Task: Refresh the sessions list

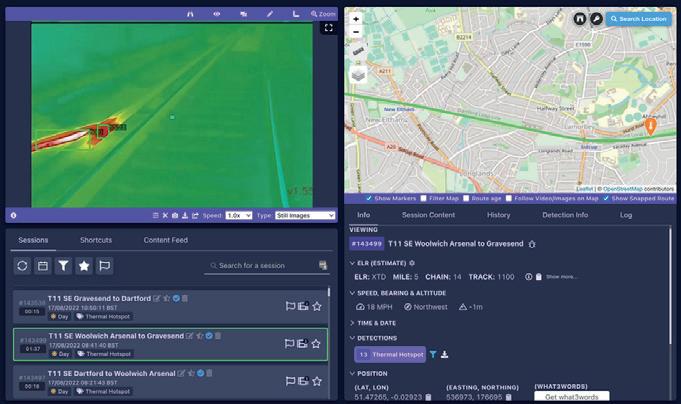Action: pyautogui.click(x=22, y=265)
